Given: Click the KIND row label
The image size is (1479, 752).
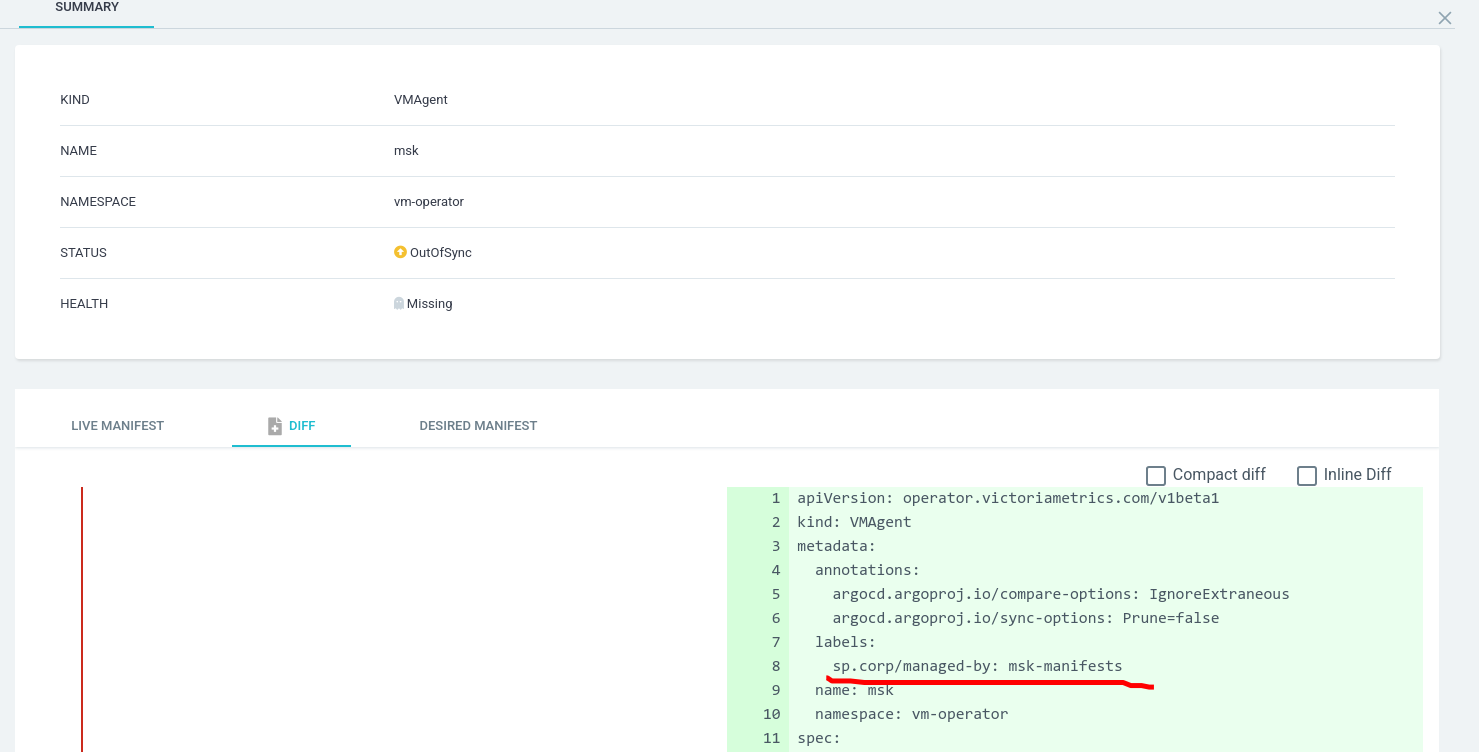Looking at the screenshot, I should tap(74, 99).
